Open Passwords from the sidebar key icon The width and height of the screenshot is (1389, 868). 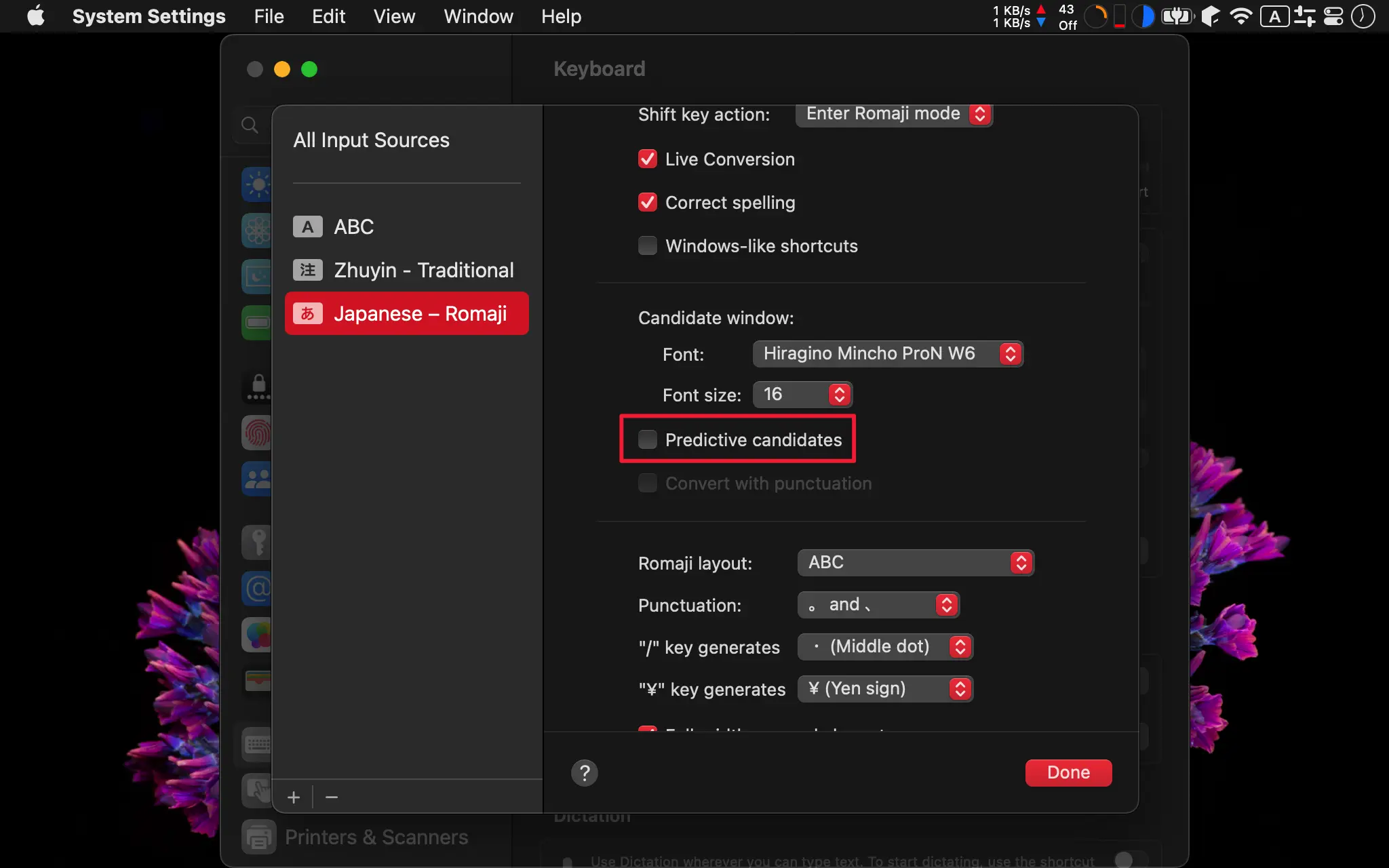point(257,542)
